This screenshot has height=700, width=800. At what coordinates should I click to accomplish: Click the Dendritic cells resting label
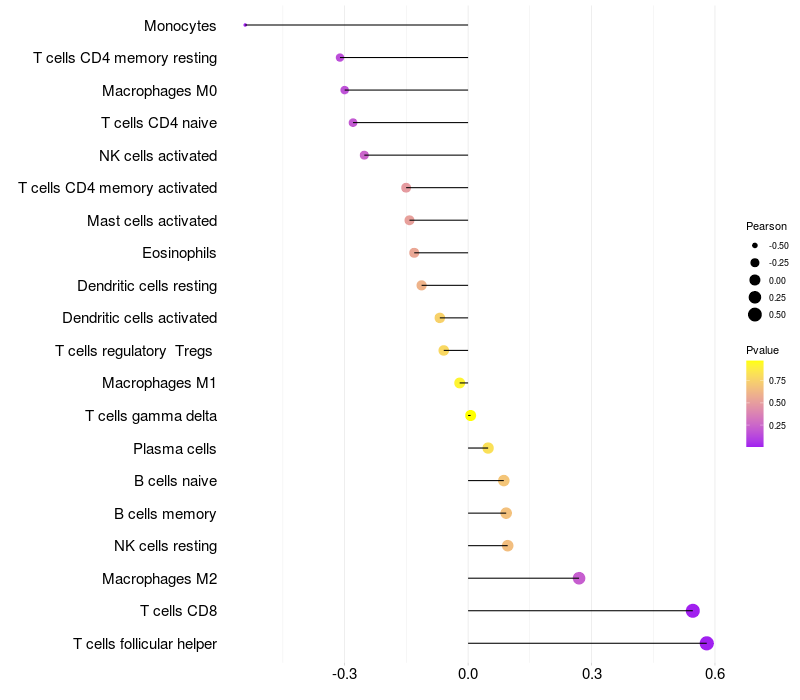click(147, 286)
